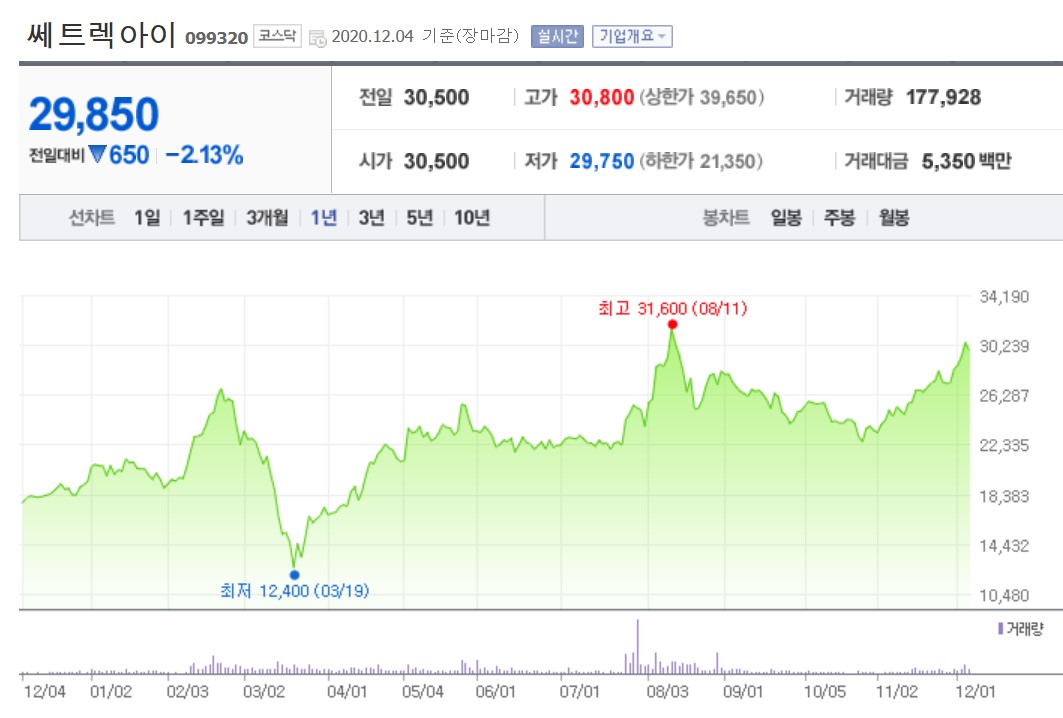This screenshot has width=1063, height=718.
Task: Click the 거래량 volume legend marker
Action: 1000,629
